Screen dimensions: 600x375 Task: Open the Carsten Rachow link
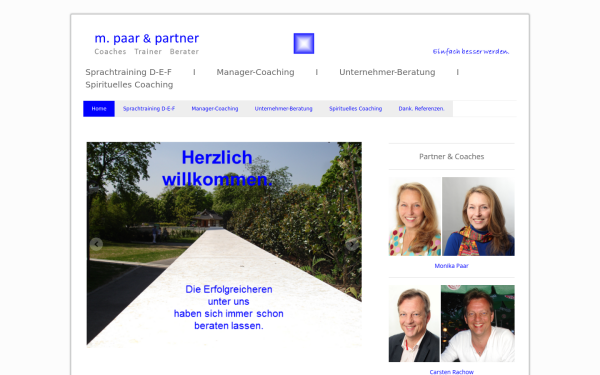[452, 372]
